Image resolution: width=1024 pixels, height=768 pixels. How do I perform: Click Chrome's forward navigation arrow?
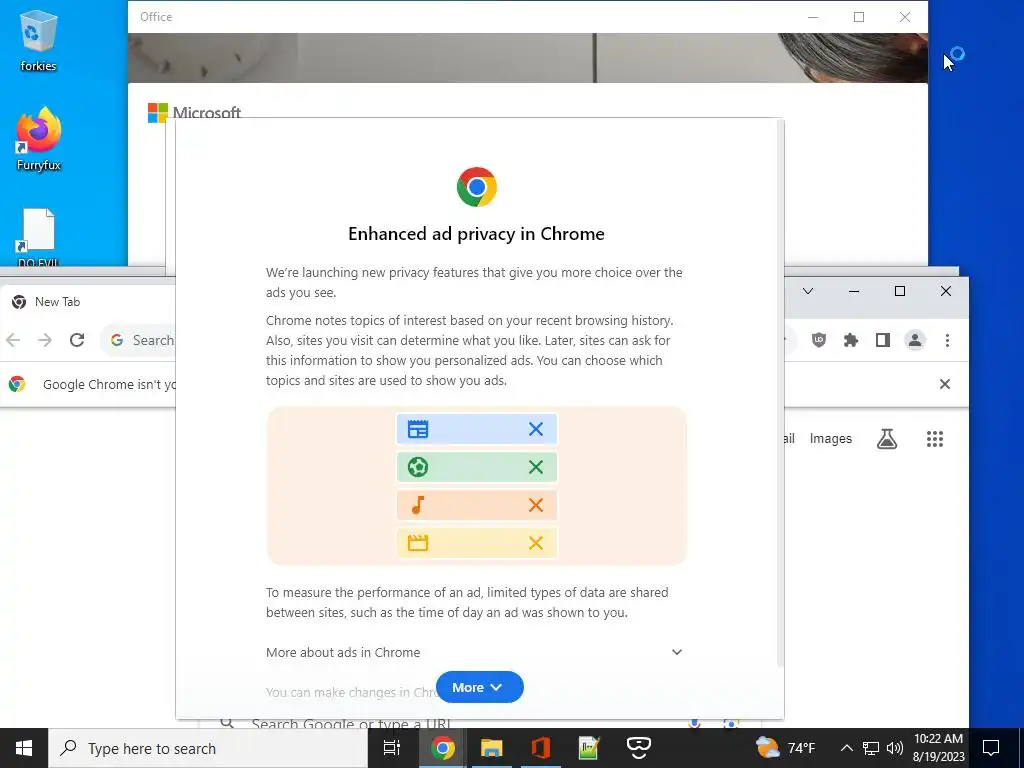click(44, 340)
